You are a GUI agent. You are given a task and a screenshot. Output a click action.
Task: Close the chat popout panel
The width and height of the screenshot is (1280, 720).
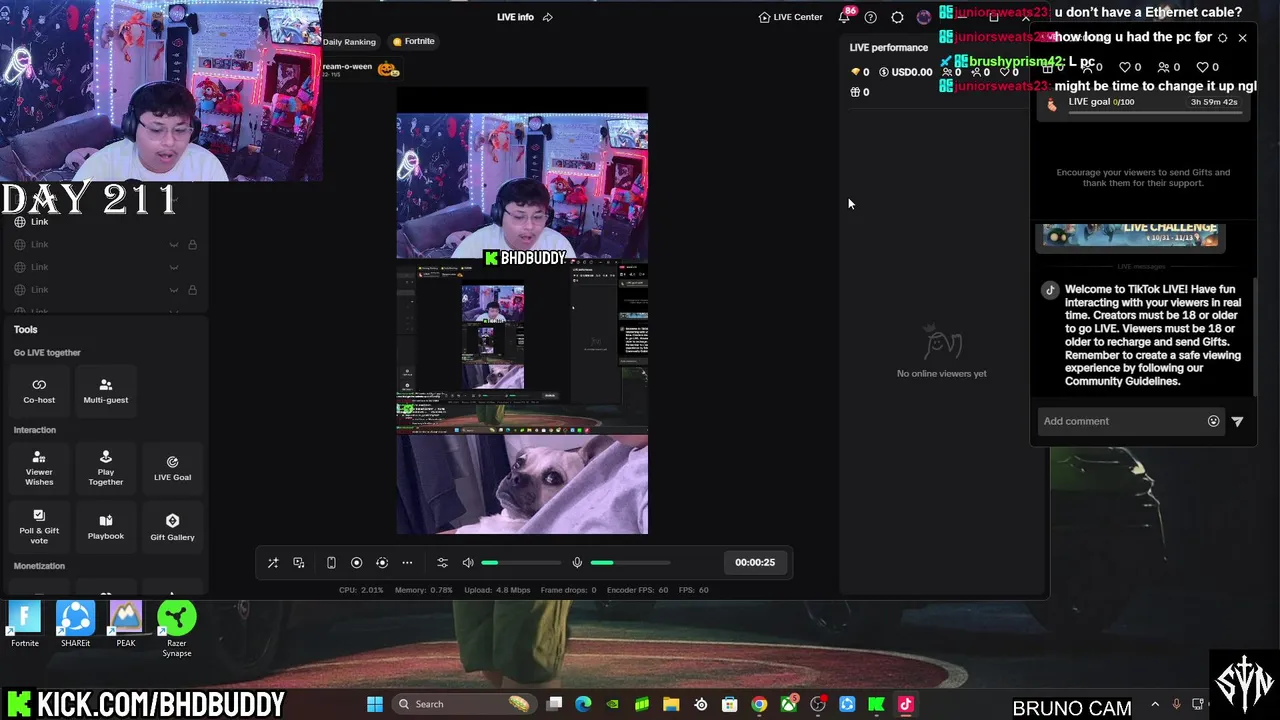coord(1242,38)
